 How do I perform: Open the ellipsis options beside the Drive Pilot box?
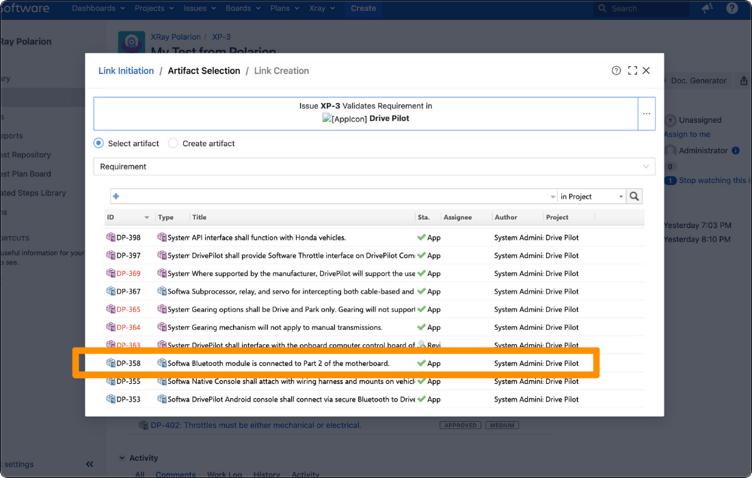646,114
